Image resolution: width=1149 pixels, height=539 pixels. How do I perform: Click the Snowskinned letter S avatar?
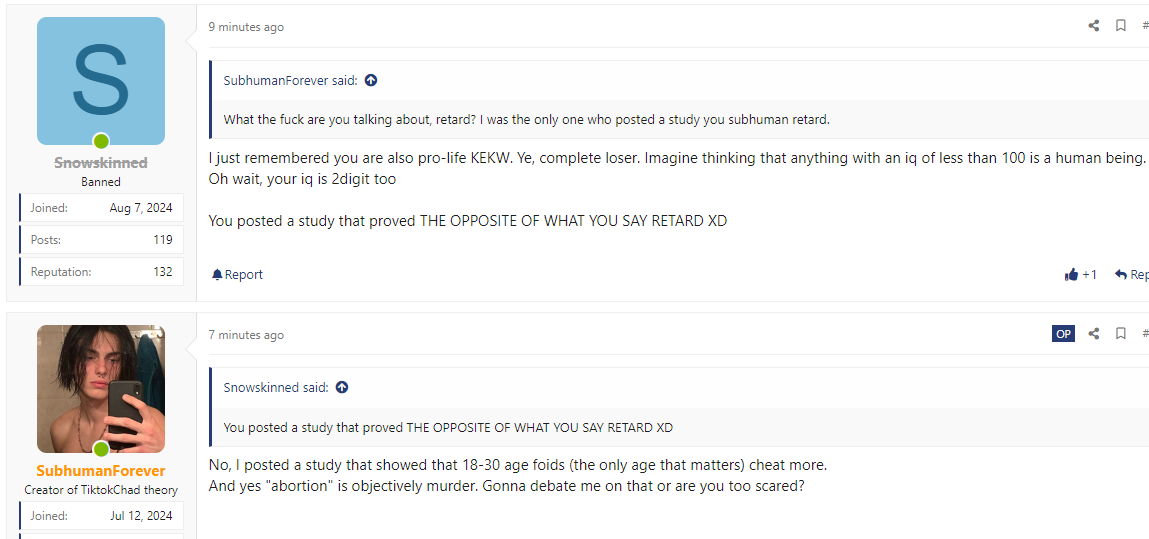(x=100, y=81)
